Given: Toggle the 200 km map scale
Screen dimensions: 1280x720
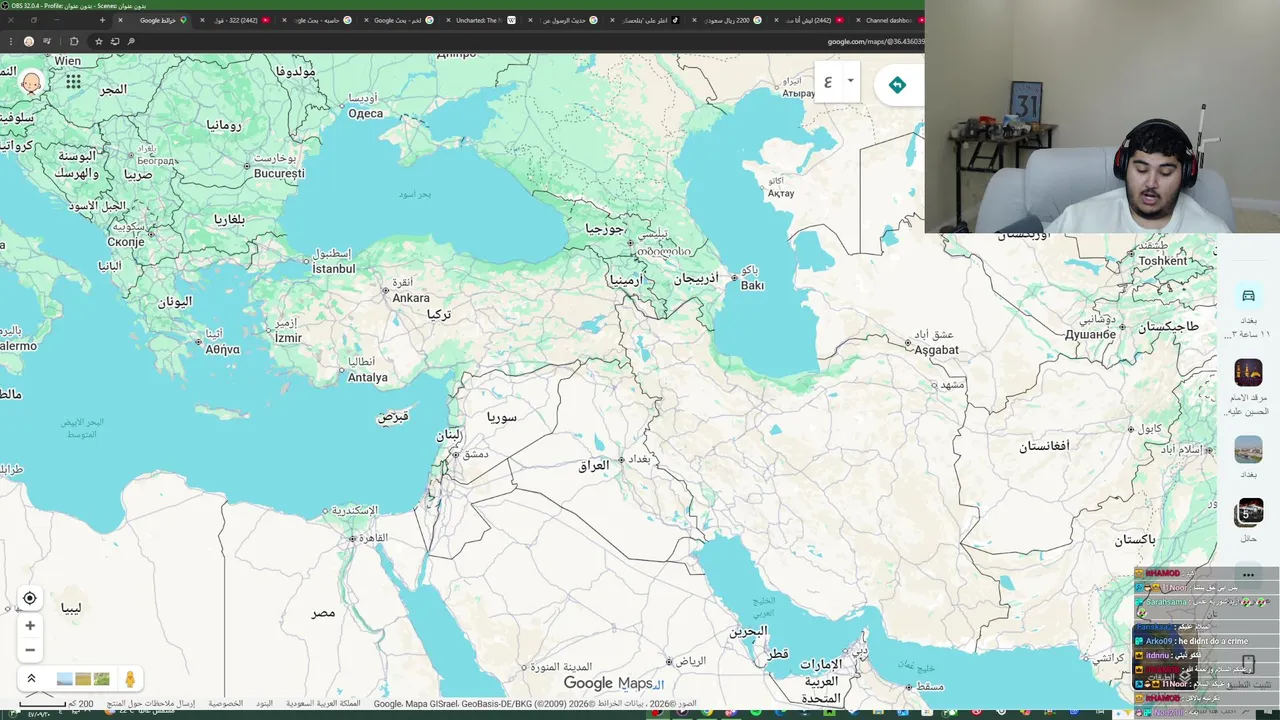Looking at the screenshot, I should tap(56, 704).
